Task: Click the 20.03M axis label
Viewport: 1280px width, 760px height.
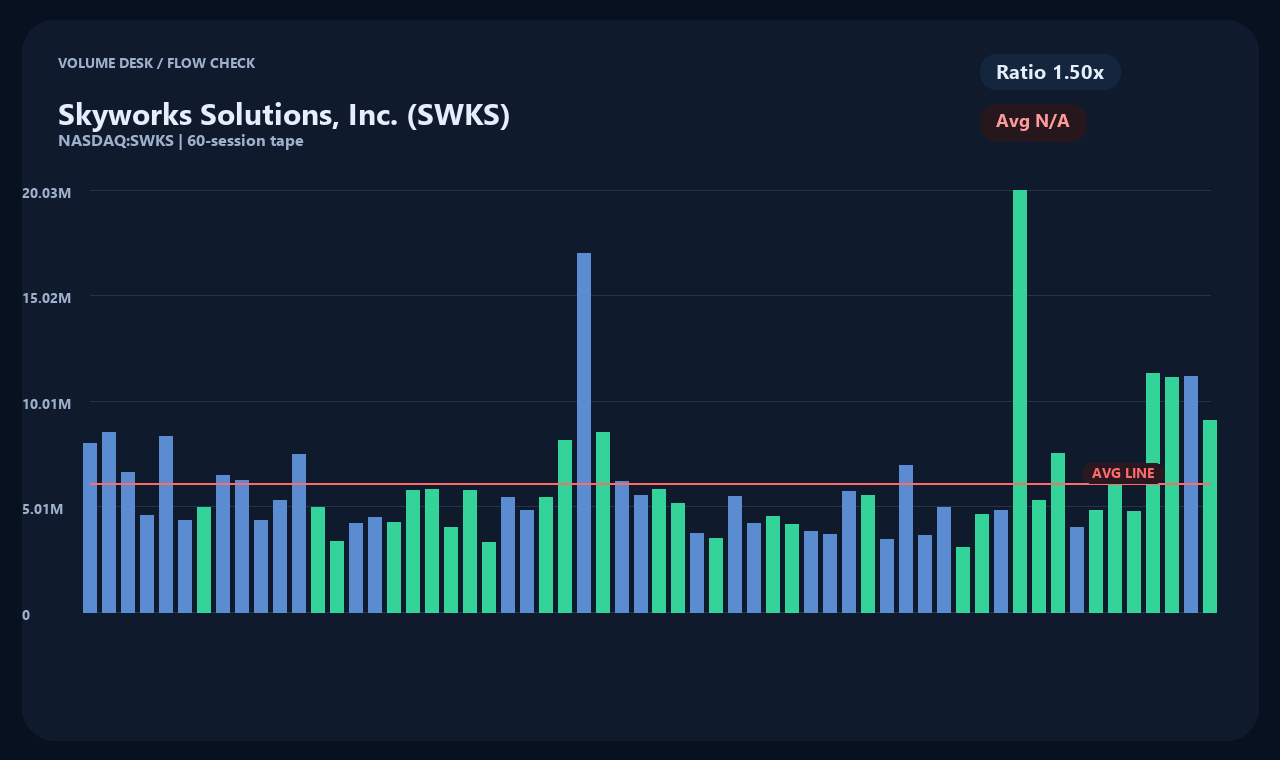Action: [x=46, y=192]
